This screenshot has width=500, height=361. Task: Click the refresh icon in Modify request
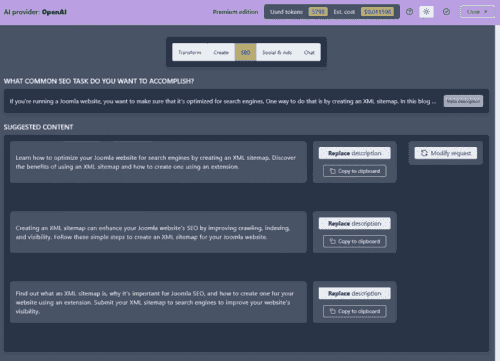(424, 153)
